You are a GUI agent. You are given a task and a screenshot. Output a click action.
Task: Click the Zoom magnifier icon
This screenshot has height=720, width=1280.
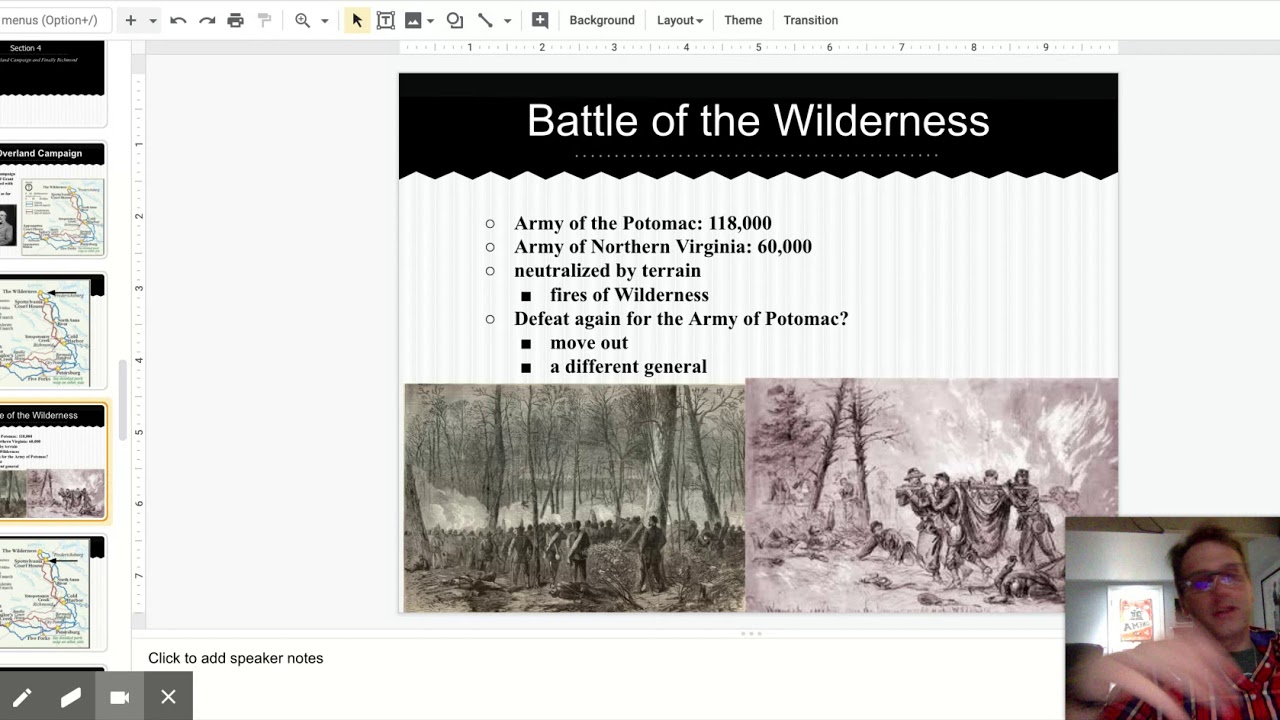(x=302, y=20)
